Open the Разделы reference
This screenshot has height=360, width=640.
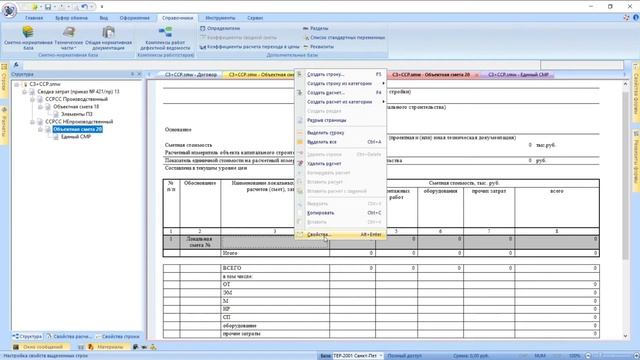tap(316, 29)
